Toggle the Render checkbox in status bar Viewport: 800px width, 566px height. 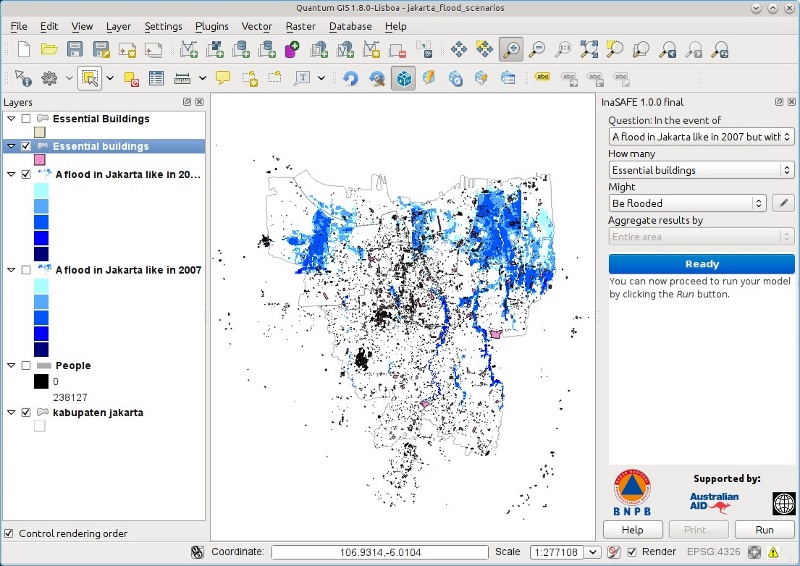pyautogui.click(x=632, y=552)
